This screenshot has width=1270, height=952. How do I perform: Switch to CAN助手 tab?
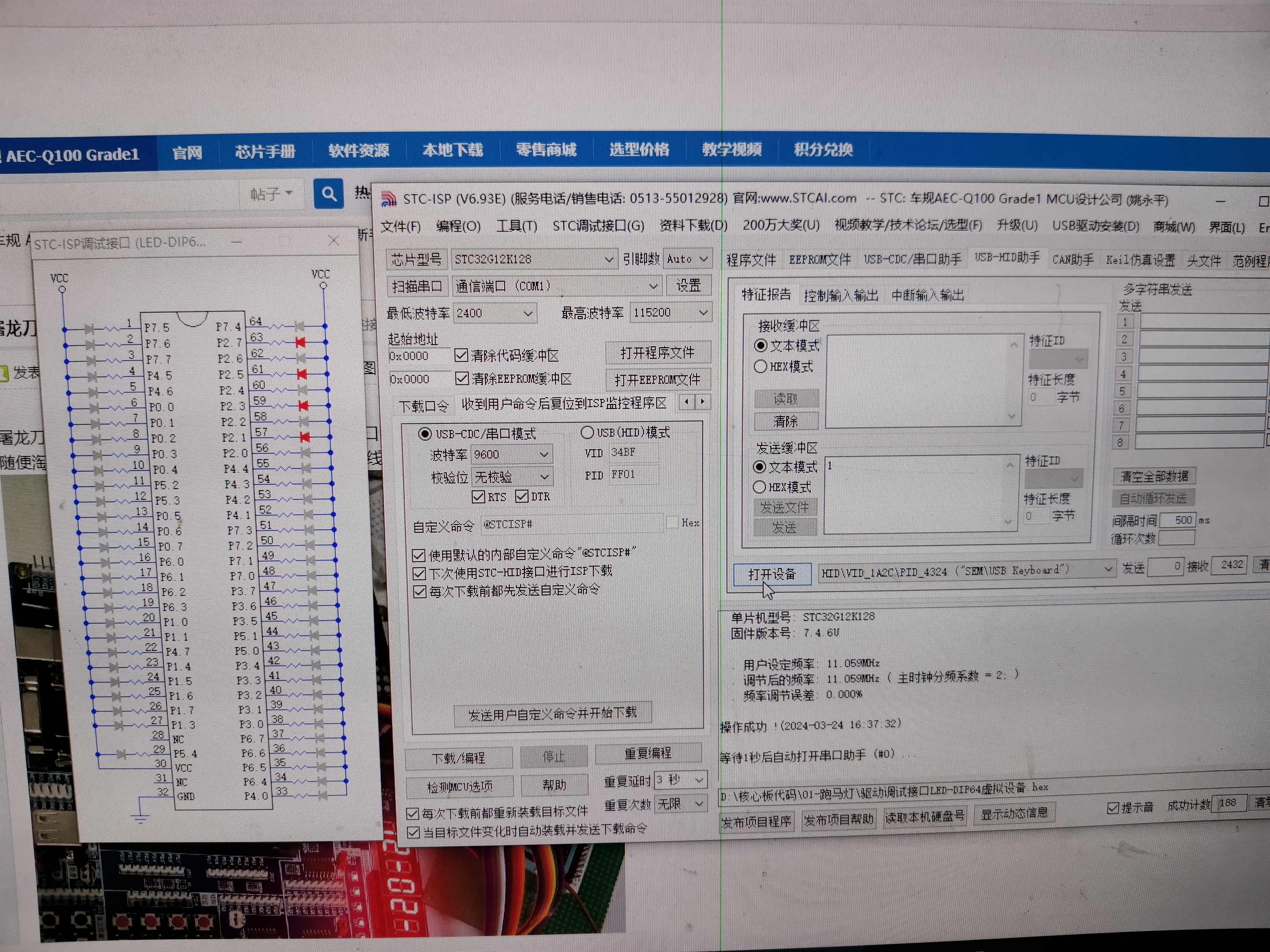1073,259
